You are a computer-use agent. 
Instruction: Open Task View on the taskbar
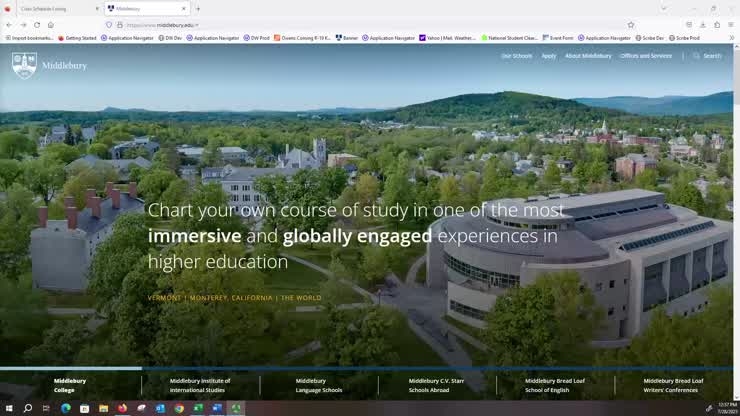(46, 408)
